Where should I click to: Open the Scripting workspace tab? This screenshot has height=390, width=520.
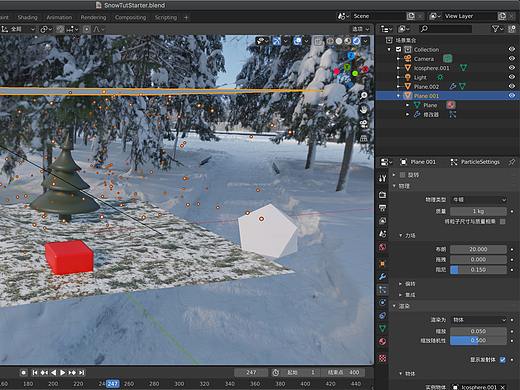(166, 17)
